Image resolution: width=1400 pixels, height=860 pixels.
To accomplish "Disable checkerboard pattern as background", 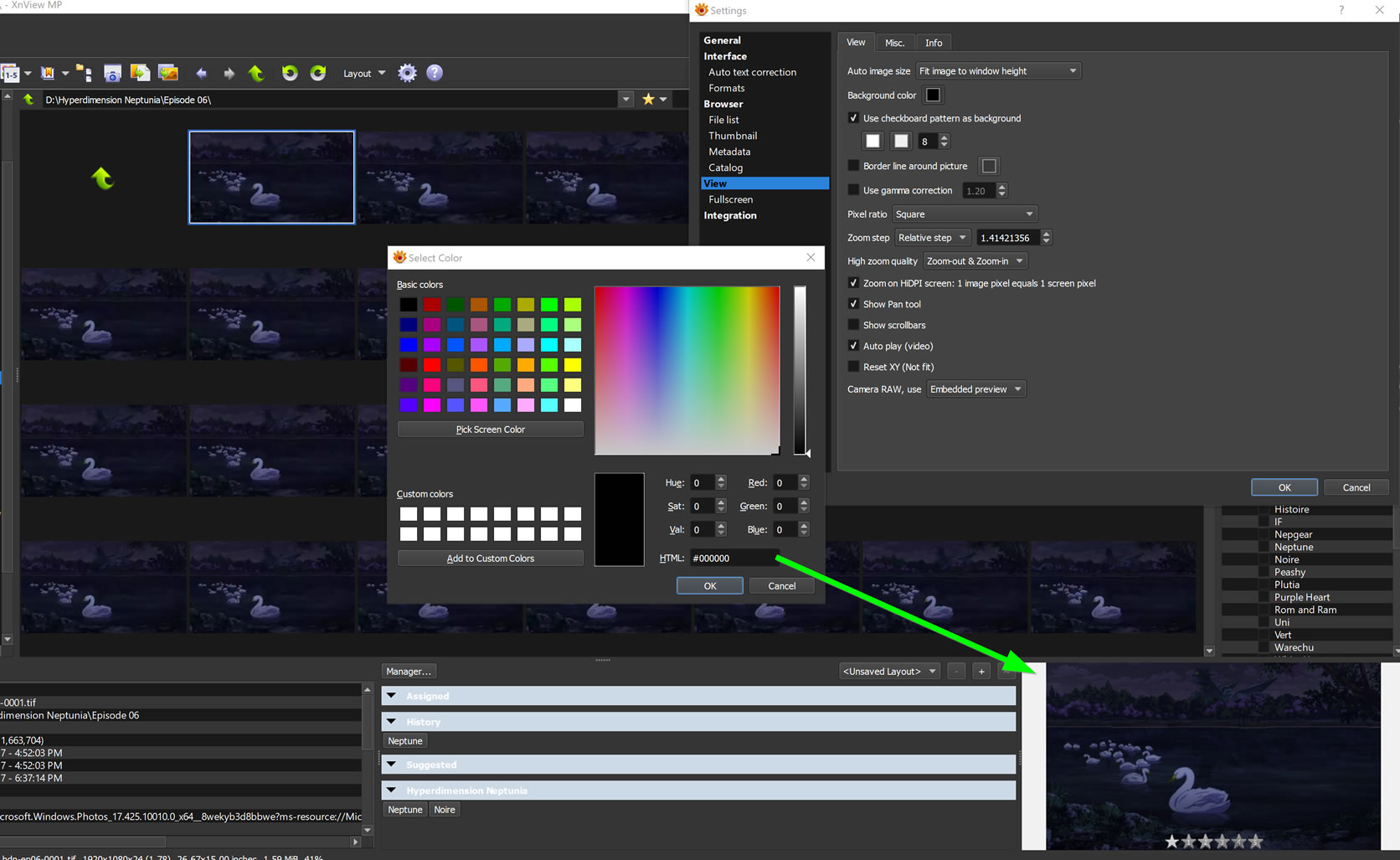I will (x=853, y=118).
